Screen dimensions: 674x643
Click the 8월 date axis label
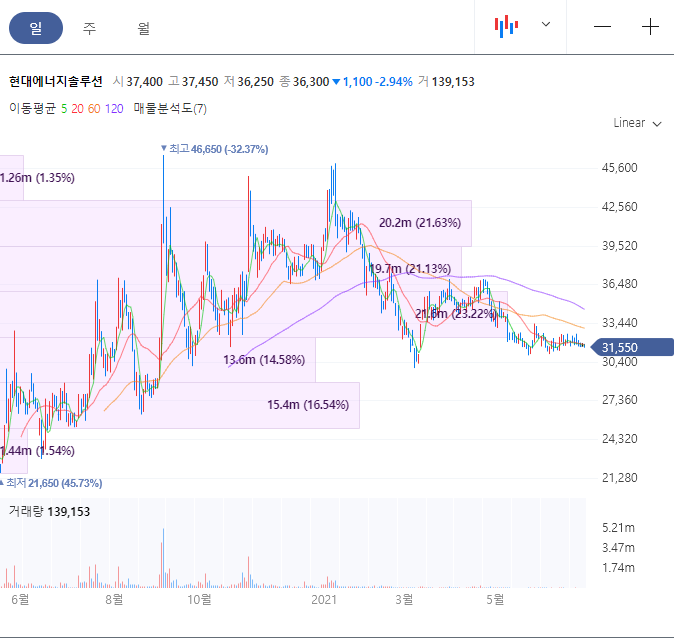tap(114, 599)
